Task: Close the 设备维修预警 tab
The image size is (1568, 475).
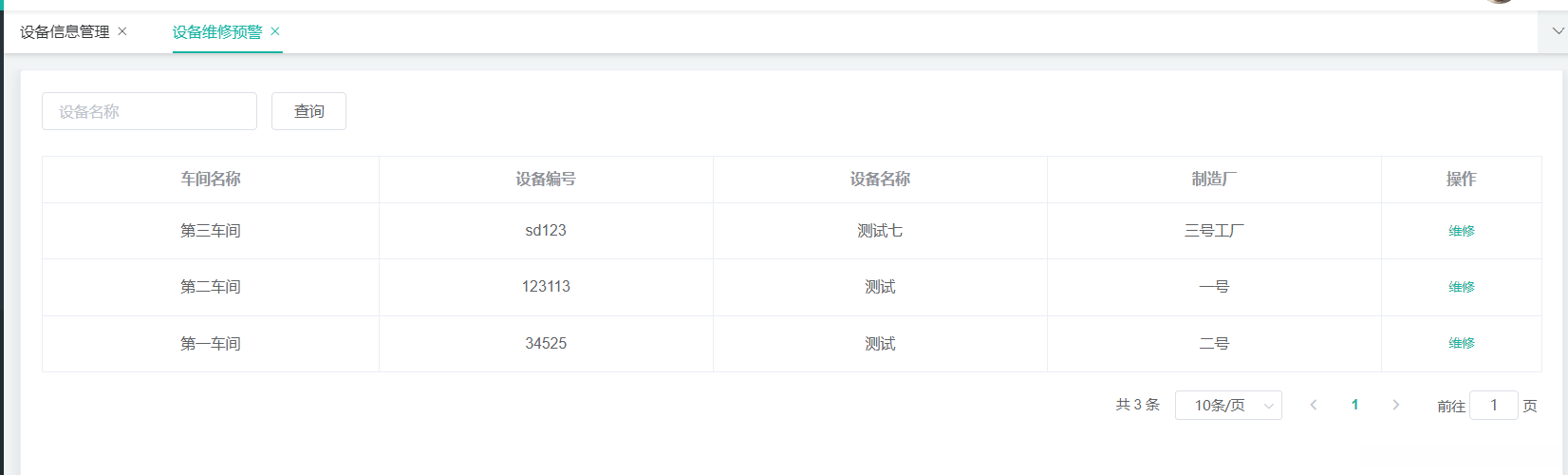Action: tap(275, 31)
